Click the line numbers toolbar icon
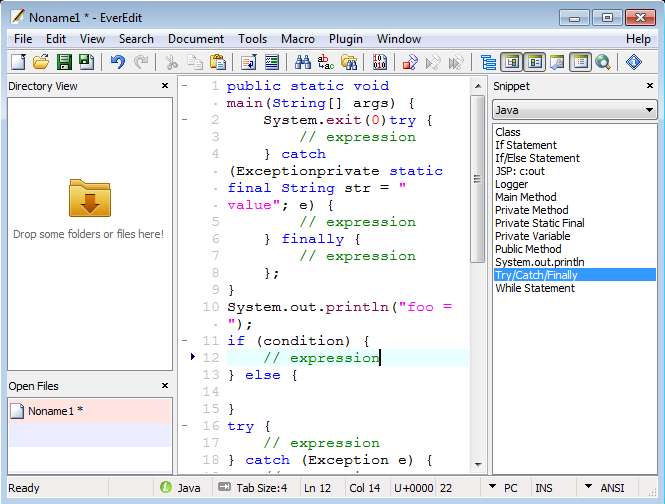 tap(271, 62)
